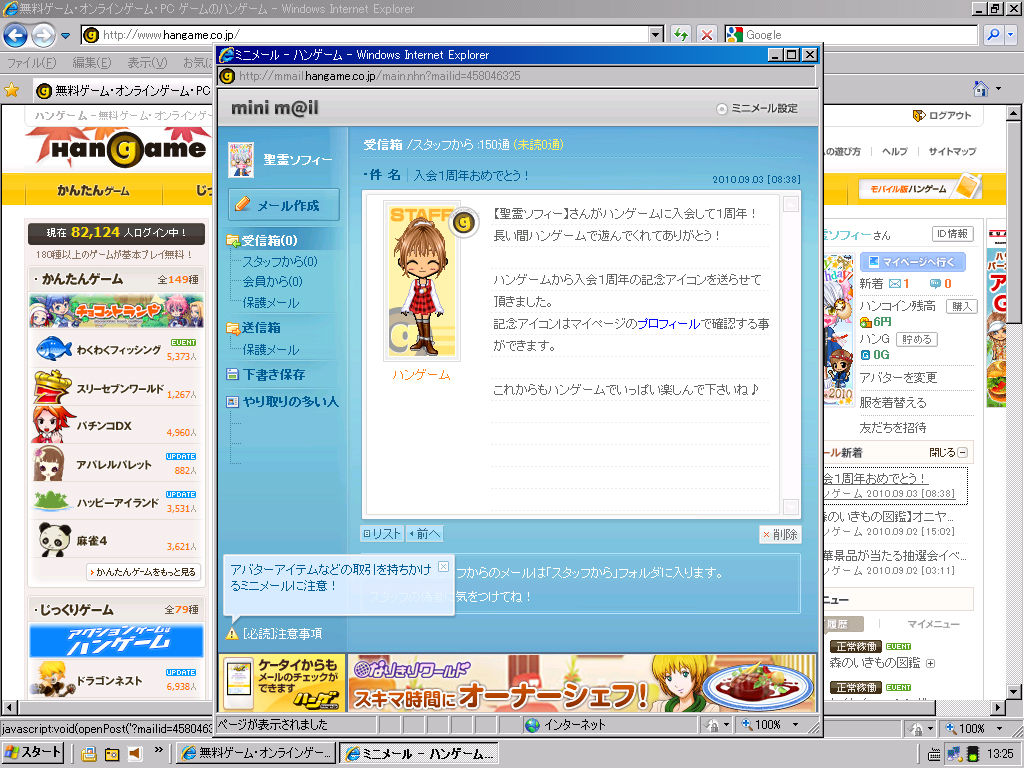
Task: Click the browser Forward arrow button
Action: [x=43, y=35]
